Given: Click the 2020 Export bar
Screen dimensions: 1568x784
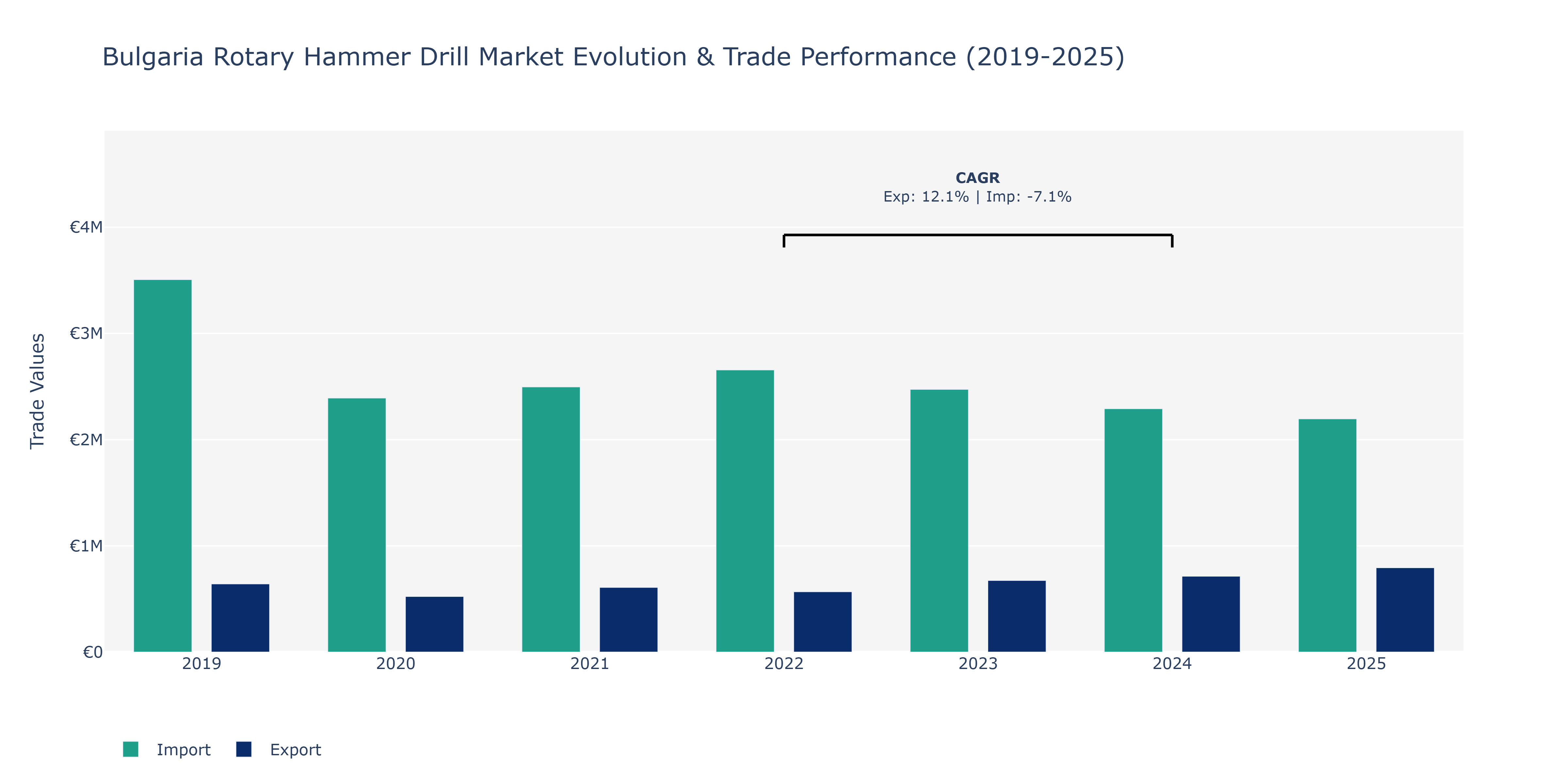Looking at the screenshot, I should (x=434, y=624).
